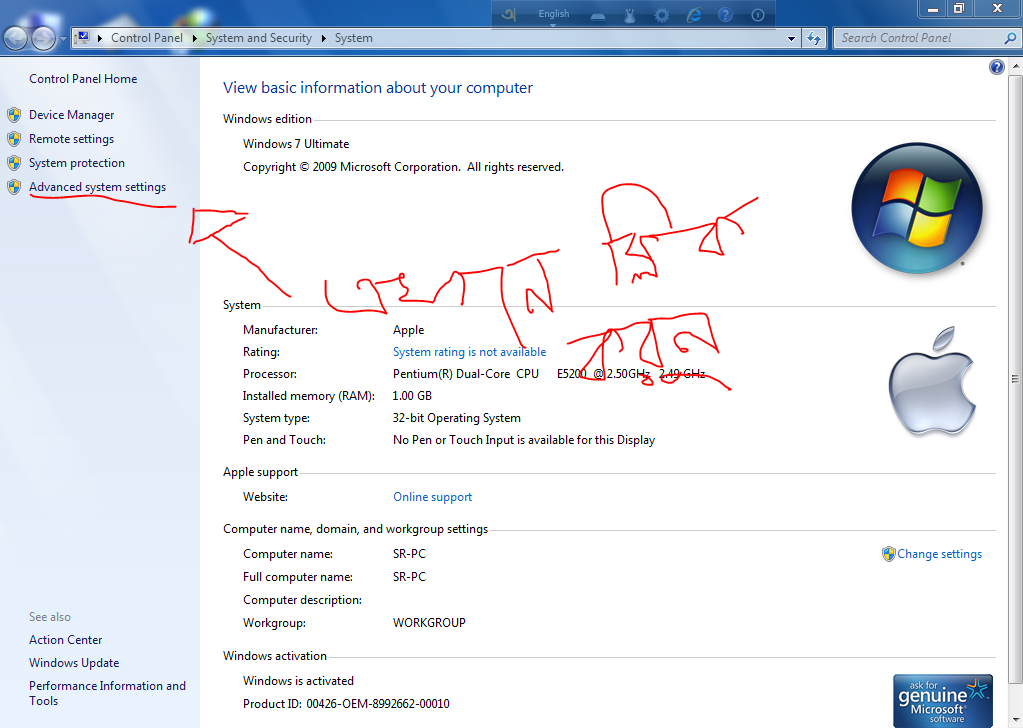The height and width of the screenshot is (728, 1023).
Task: Click the Internet Explorer icon in top toolbar
Action: (693, 15)
